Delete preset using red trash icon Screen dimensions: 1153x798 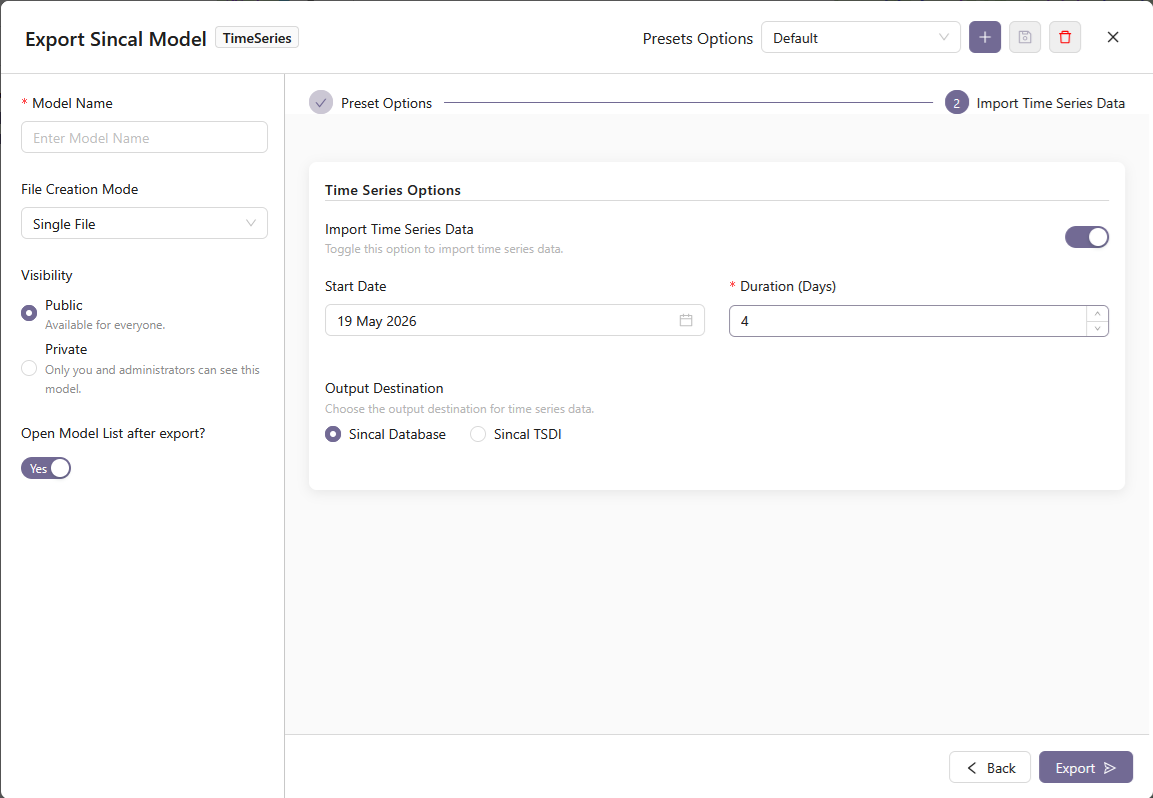pyautogui.click(x=1065, y=38)
